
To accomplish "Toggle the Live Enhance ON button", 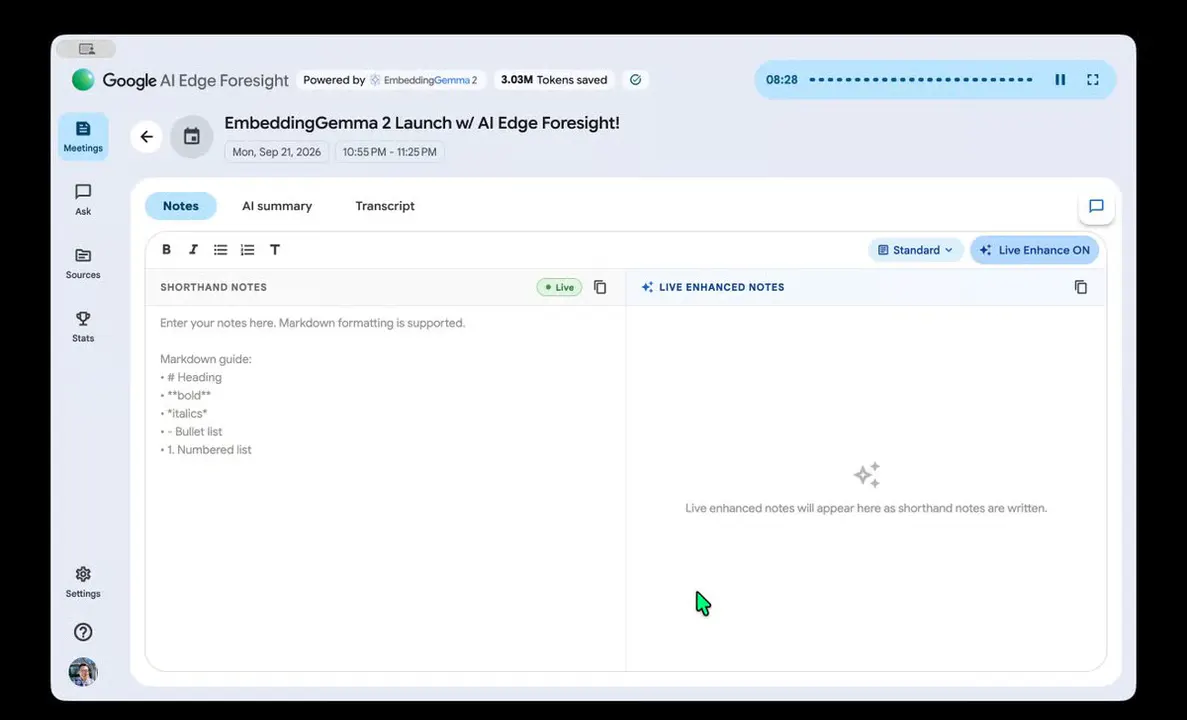I will tap(1034, 250).
